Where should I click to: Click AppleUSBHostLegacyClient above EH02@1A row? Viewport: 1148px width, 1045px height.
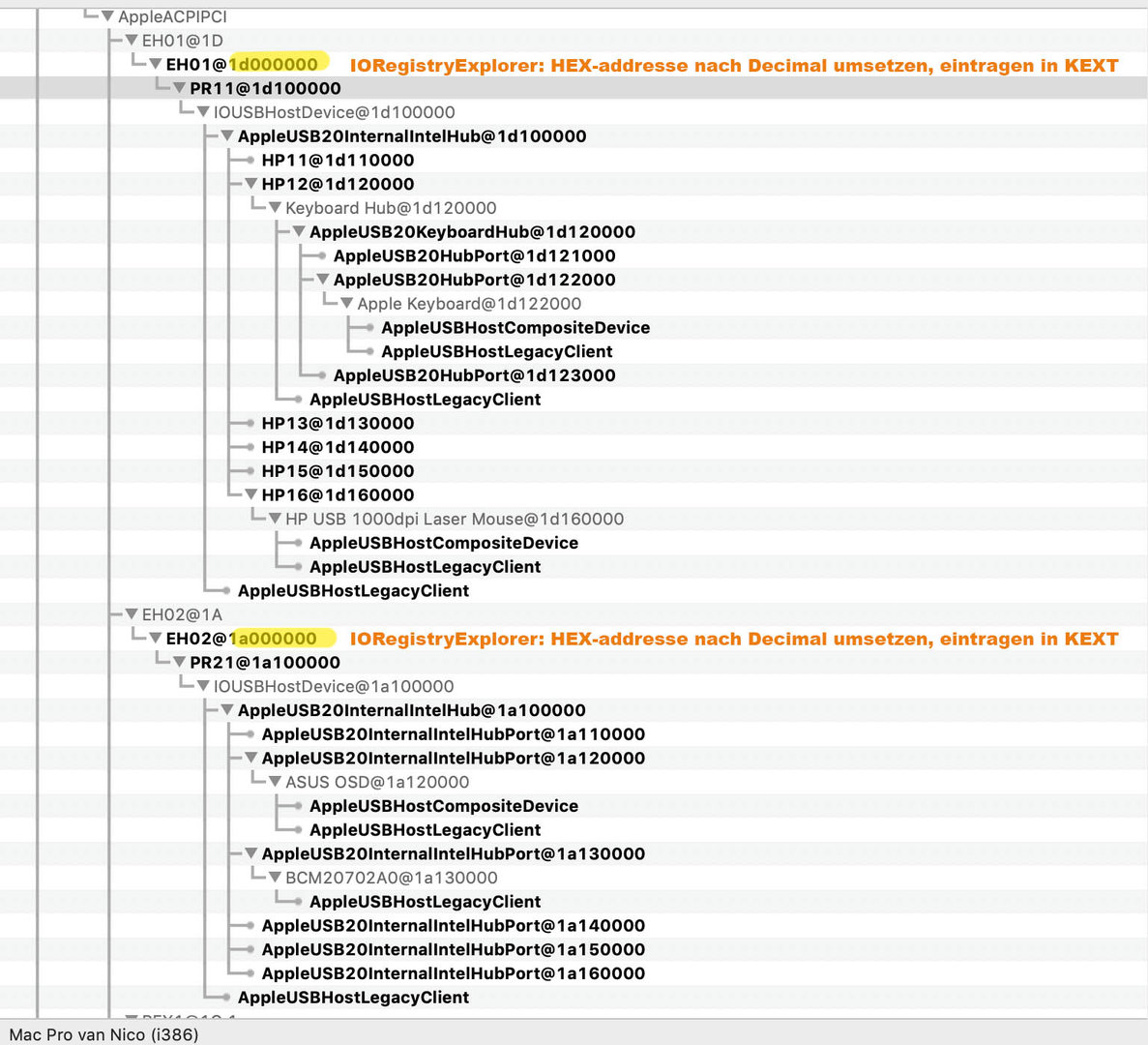pos(353,590)
